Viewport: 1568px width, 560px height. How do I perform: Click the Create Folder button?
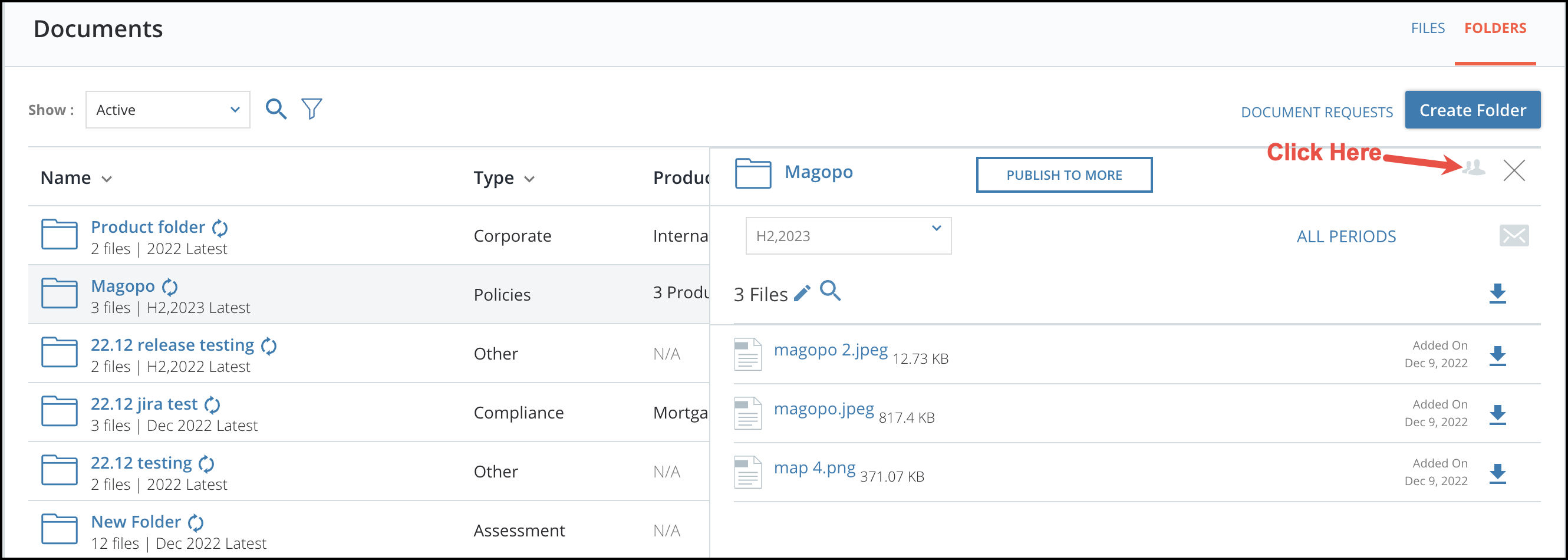[1473, 110]
